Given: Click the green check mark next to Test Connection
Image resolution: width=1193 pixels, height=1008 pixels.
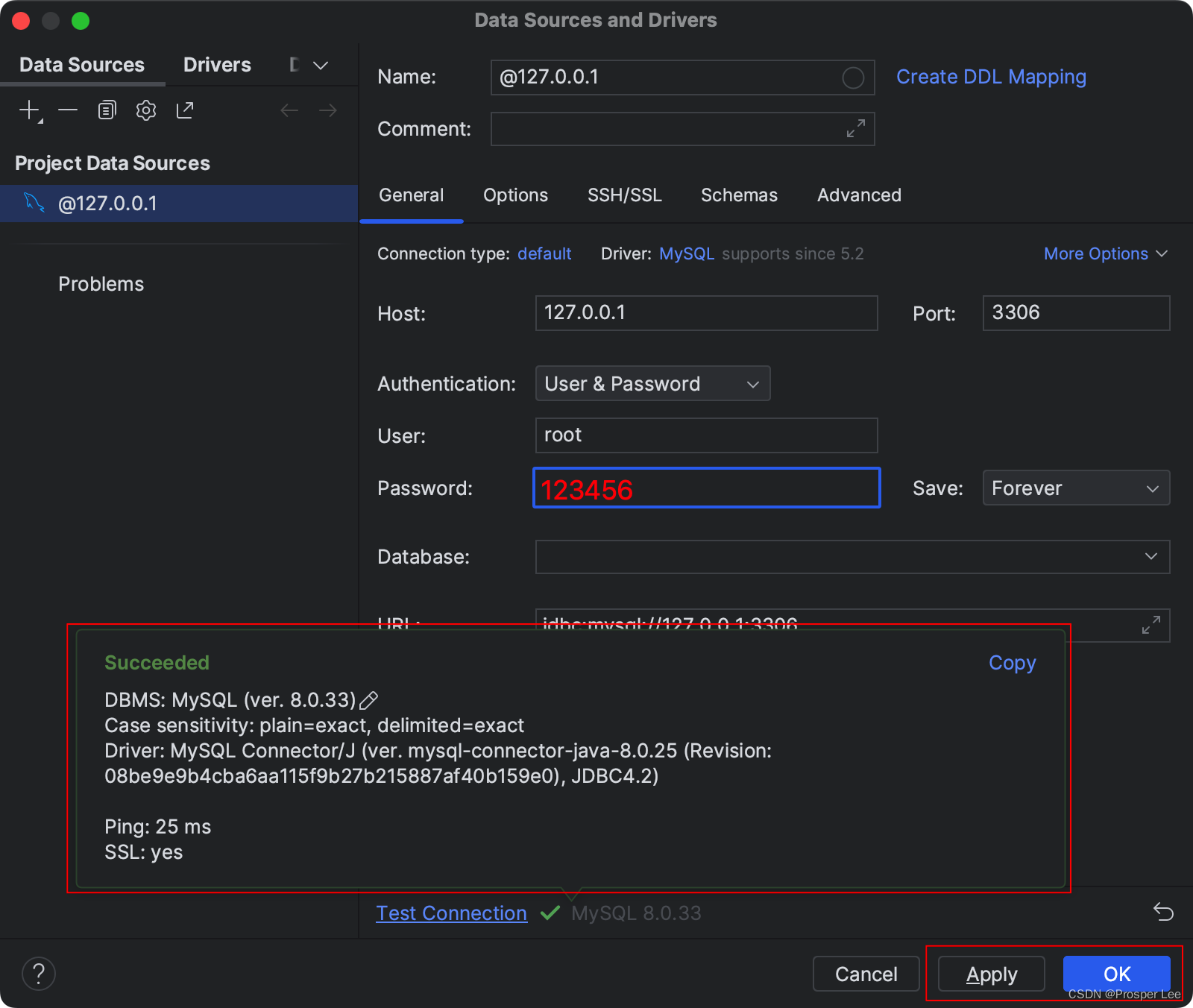Looking at the screenshot, I should [x=550, y=913].
